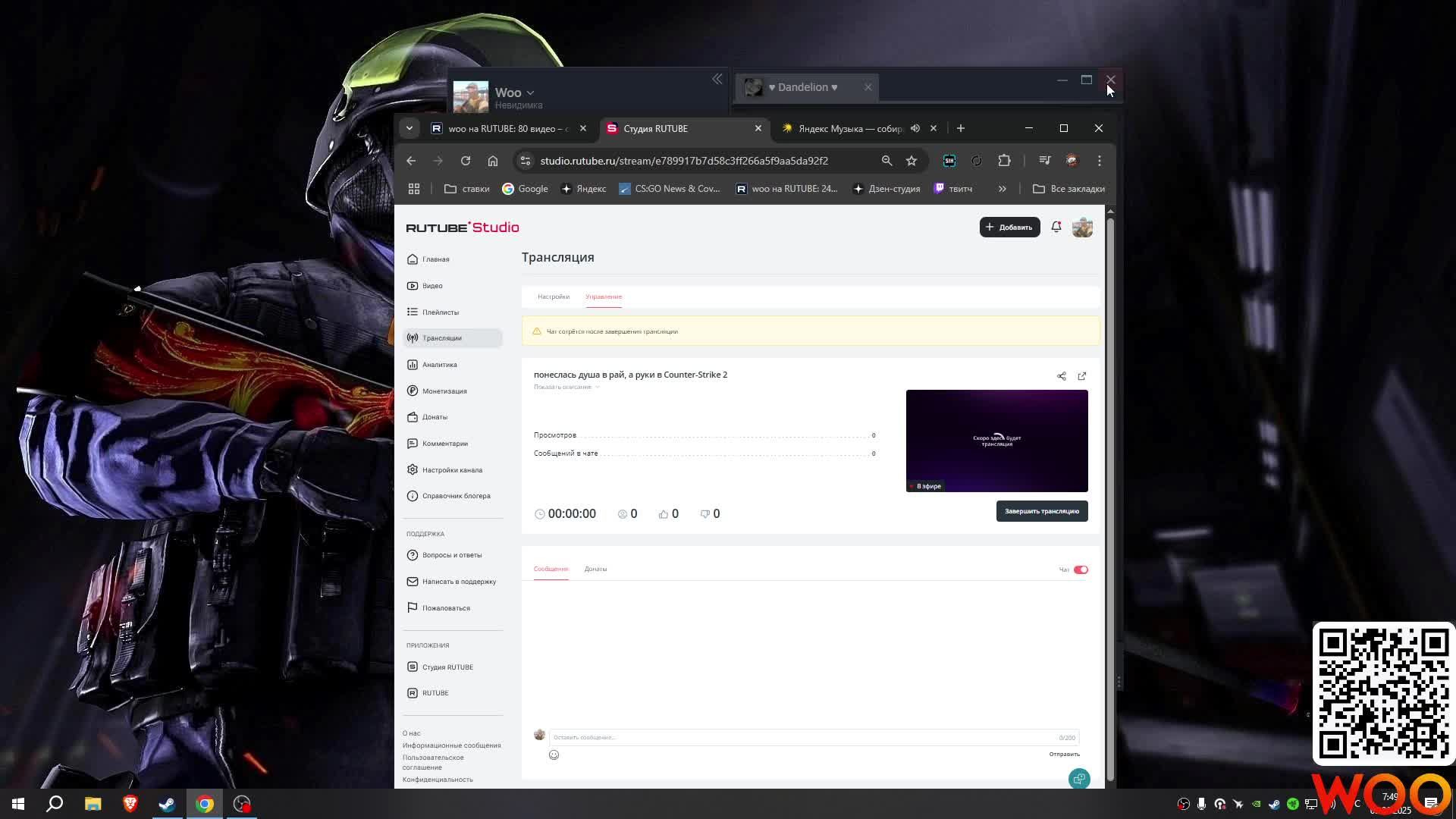Viewport: 1456px width, 819px height.
Task: Mute the Яндекс Музыка tab audio
Action: [915, 128]
